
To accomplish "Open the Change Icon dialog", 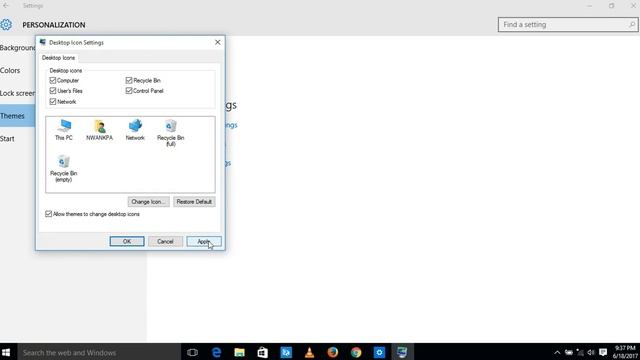I will pos(148,202).
